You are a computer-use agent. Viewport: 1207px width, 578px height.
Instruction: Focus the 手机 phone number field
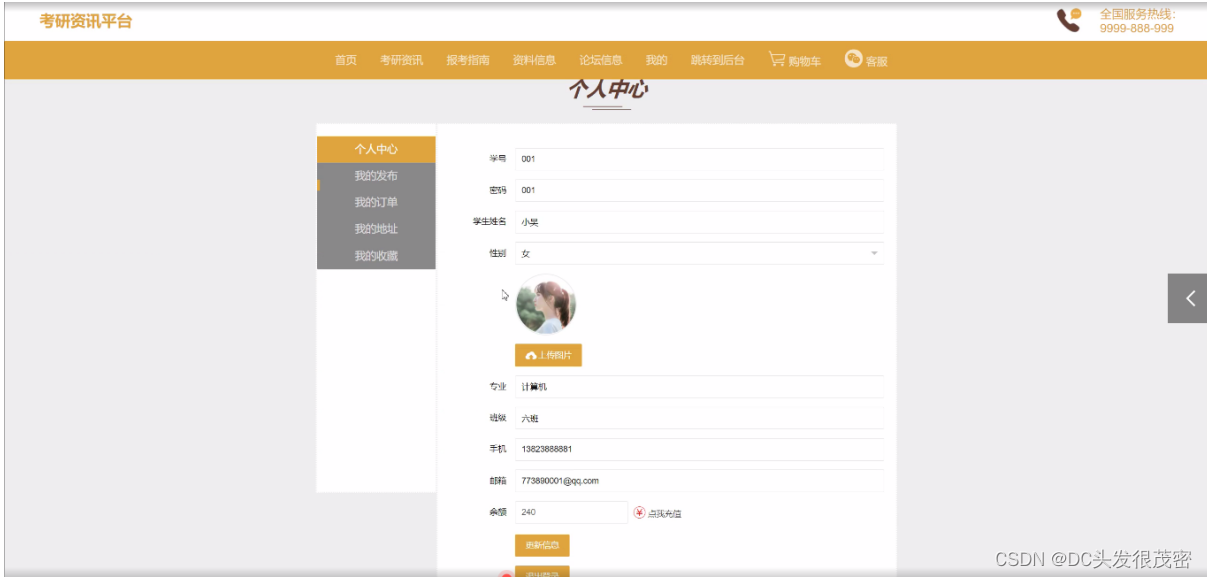click(699, 449)
